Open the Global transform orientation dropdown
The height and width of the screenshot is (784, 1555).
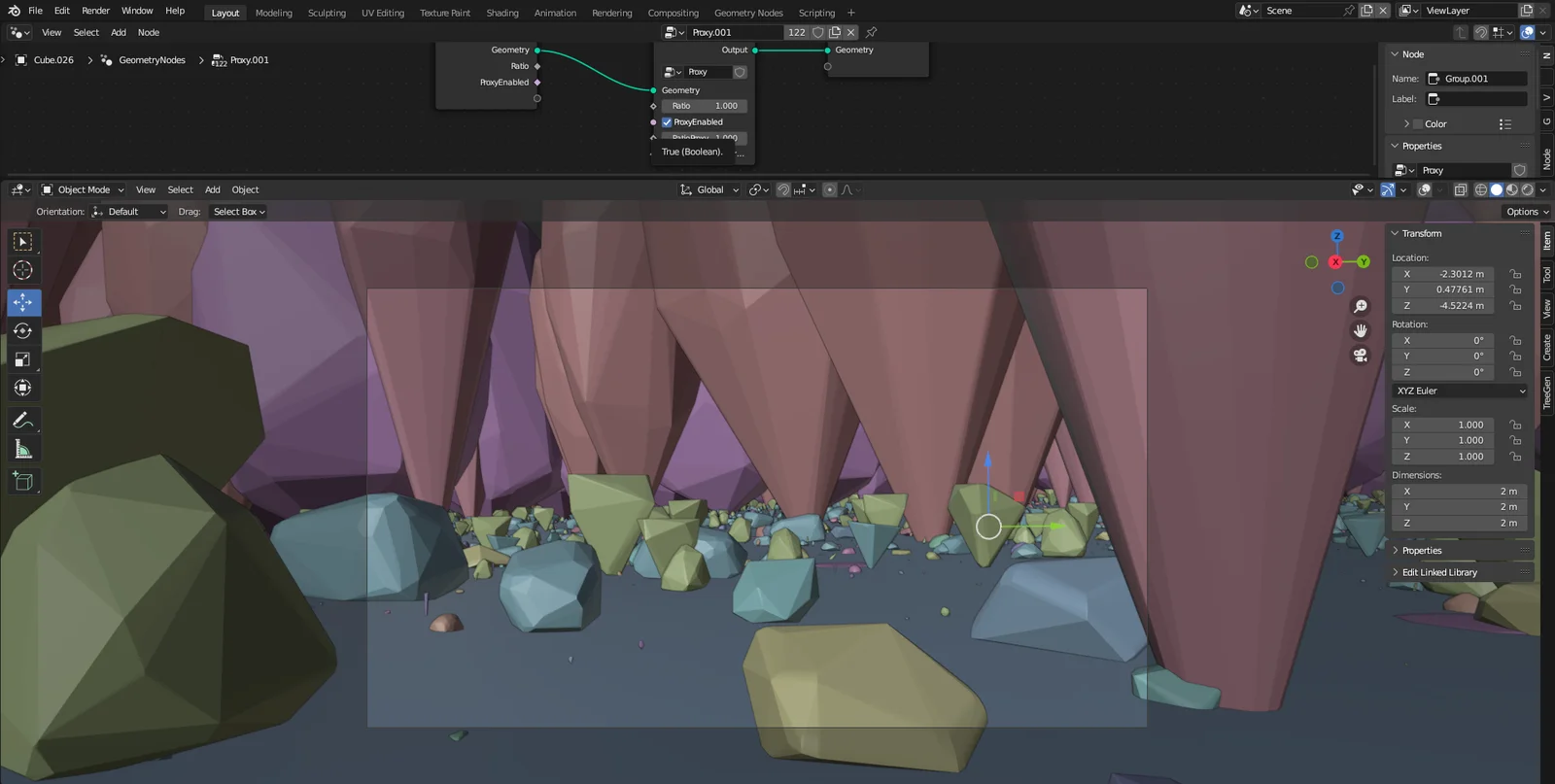[709, 189]
